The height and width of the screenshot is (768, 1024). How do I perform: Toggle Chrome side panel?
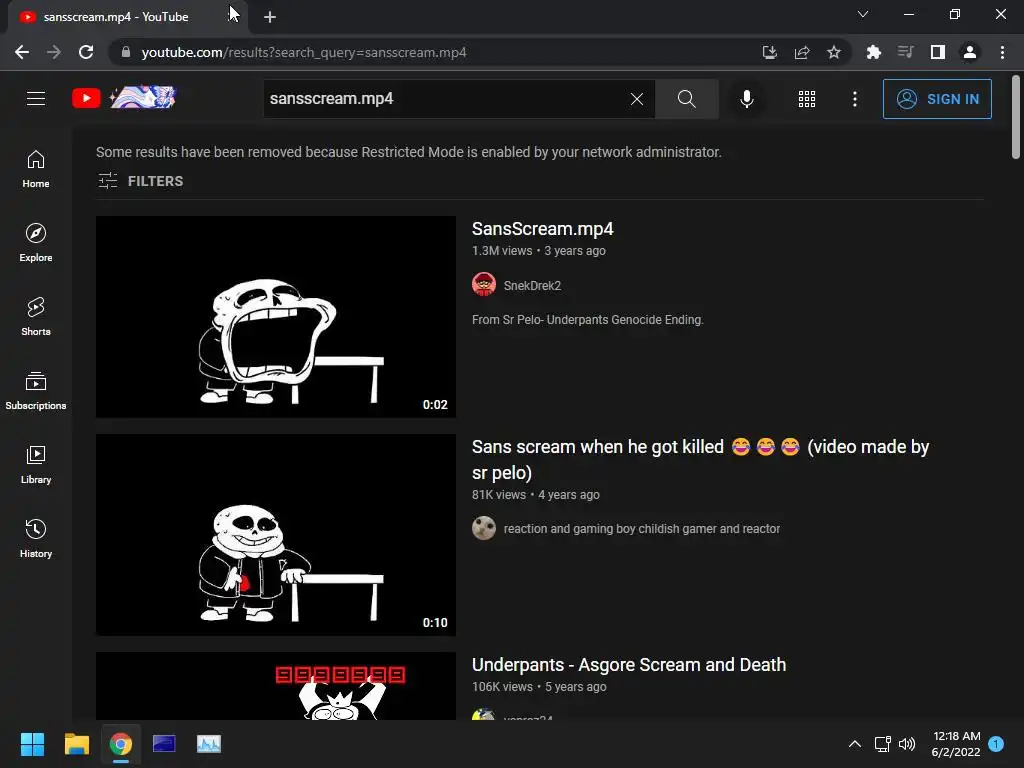pyautogui.click(x=938, y=52)
